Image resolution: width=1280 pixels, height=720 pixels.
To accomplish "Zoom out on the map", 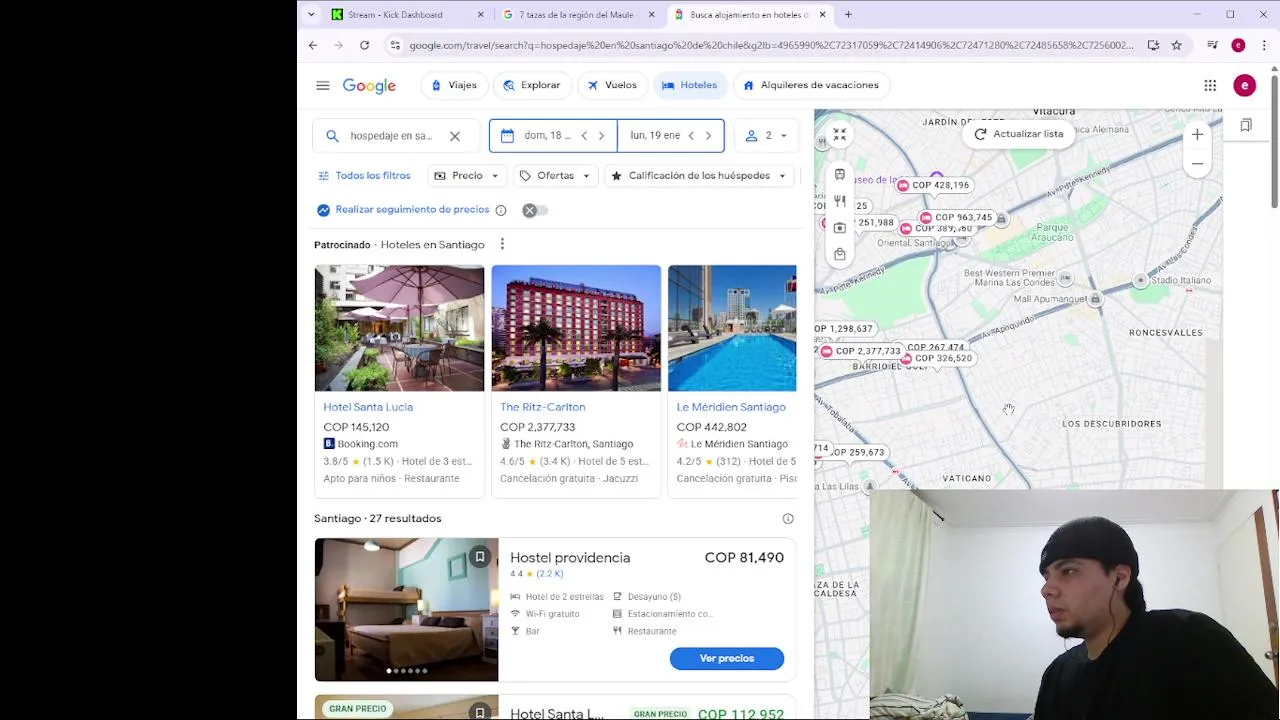I will pyautogui.click(x=1197, y=164).
